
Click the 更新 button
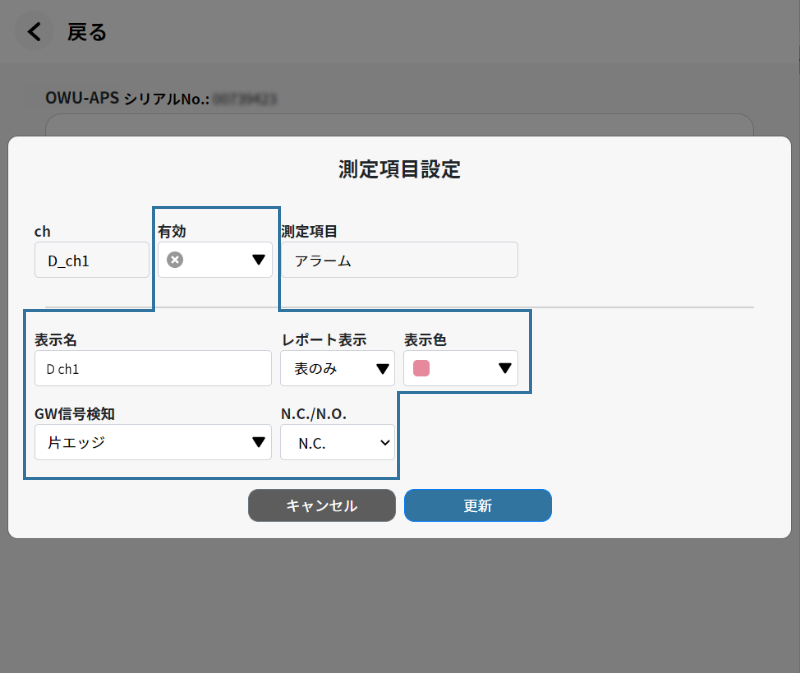[x=478, y=506]
